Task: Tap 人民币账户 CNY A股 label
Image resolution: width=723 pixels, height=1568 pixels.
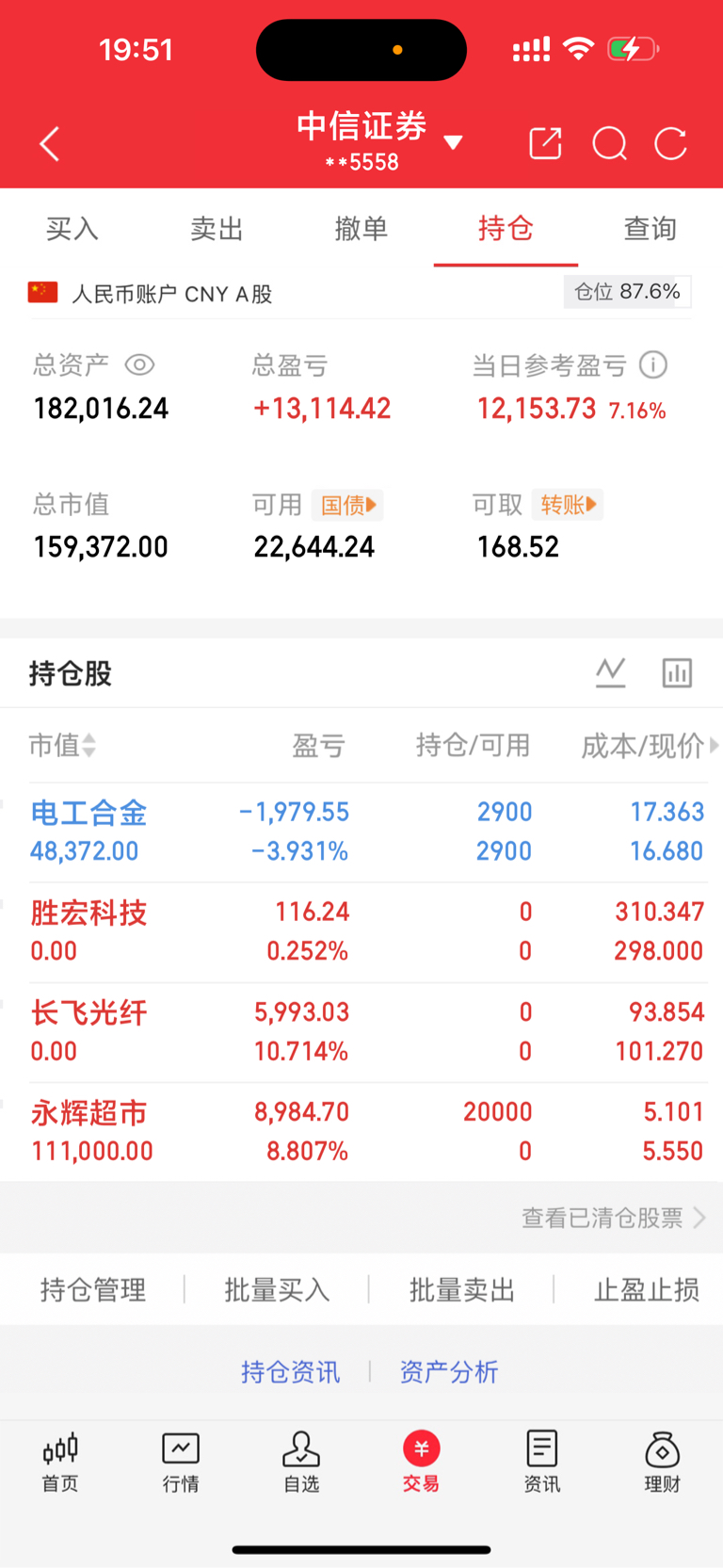Action: 172,294
